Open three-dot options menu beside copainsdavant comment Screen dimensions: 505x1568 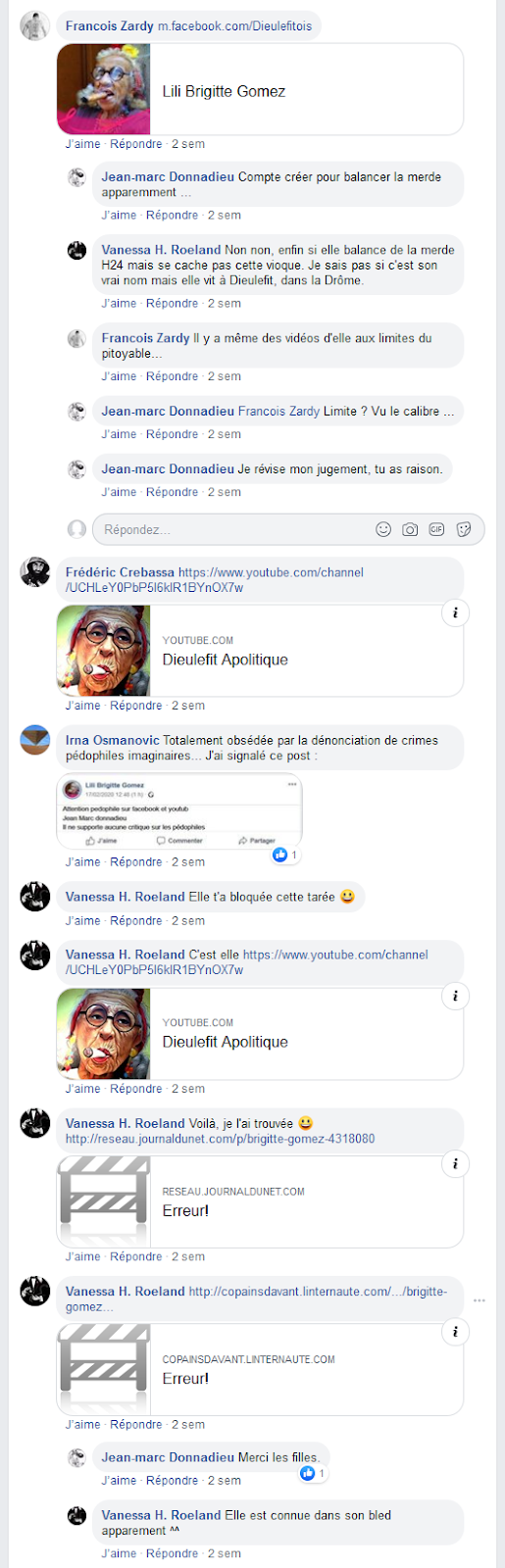coord(480,1300)
